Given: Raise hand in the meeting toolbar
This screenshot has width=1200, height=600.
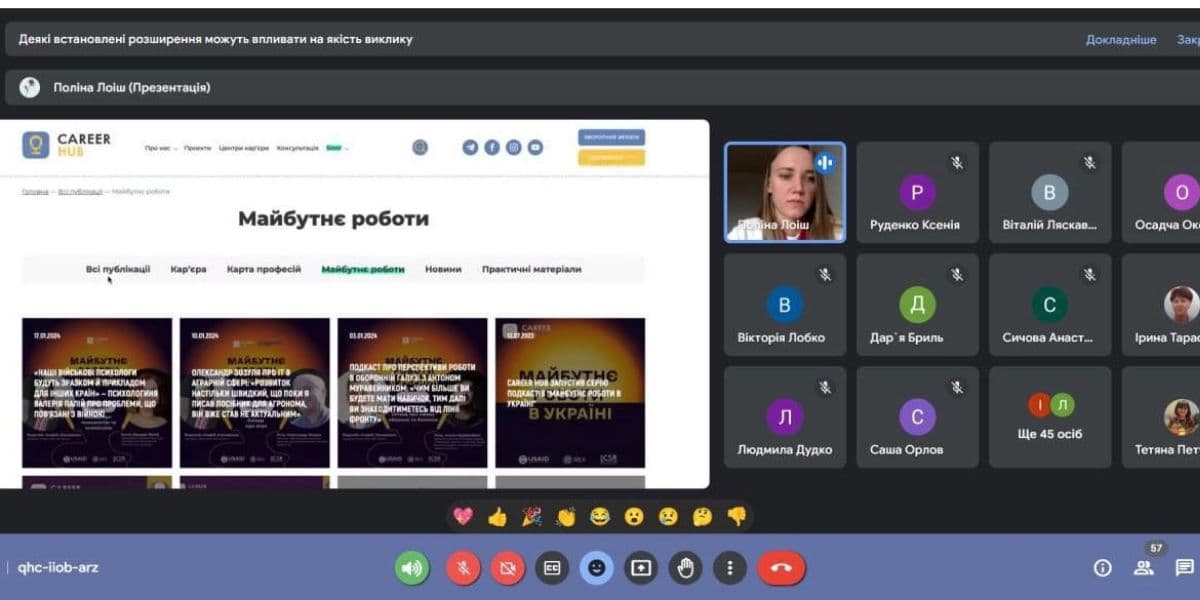Looking at the screenshot, I should [685, 568].
